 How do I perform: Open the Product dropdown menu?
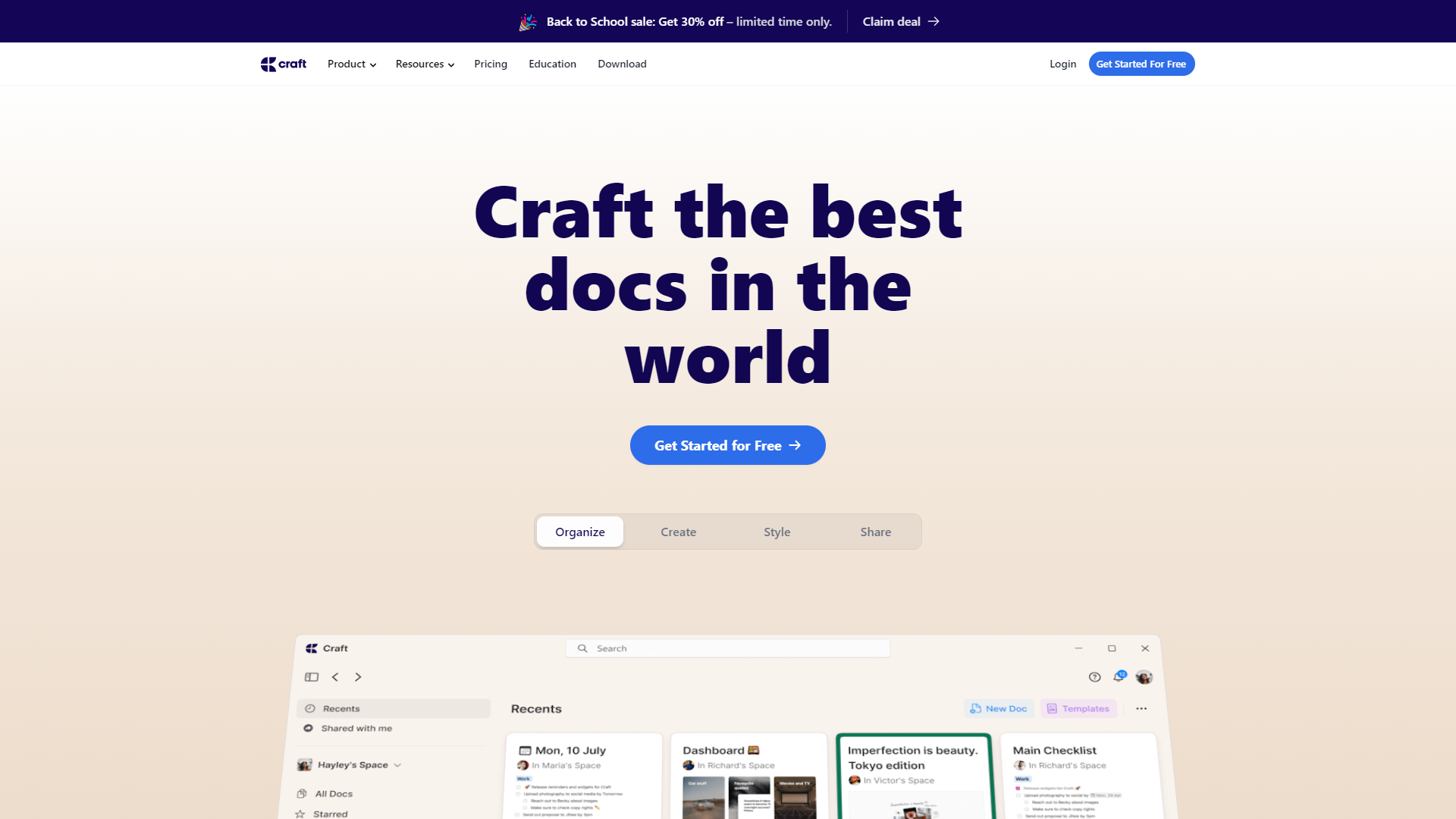pyautogui.click(x=351, y=64)
